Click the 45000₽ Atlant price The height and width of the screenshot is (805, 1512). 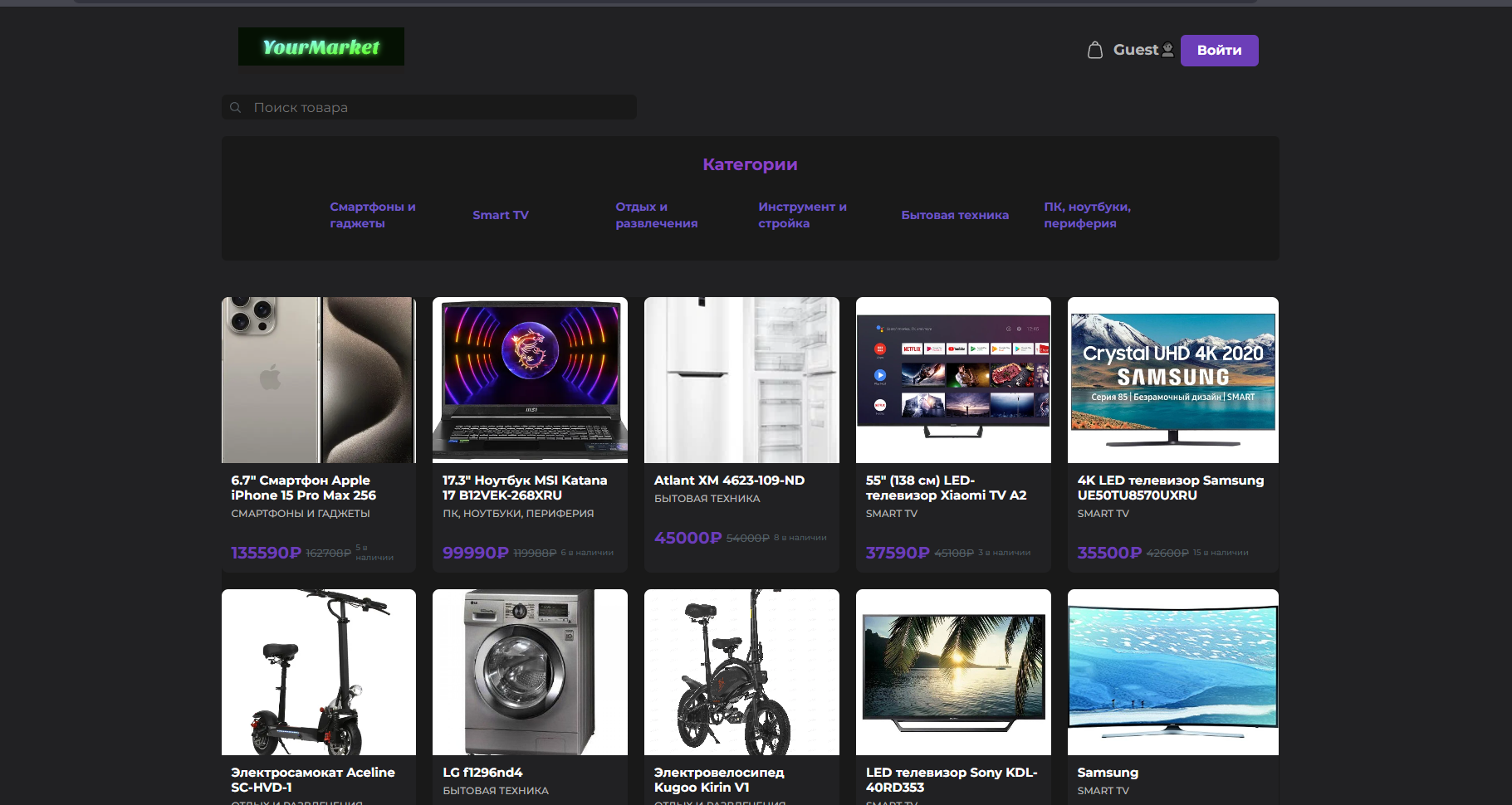(687, 538)
